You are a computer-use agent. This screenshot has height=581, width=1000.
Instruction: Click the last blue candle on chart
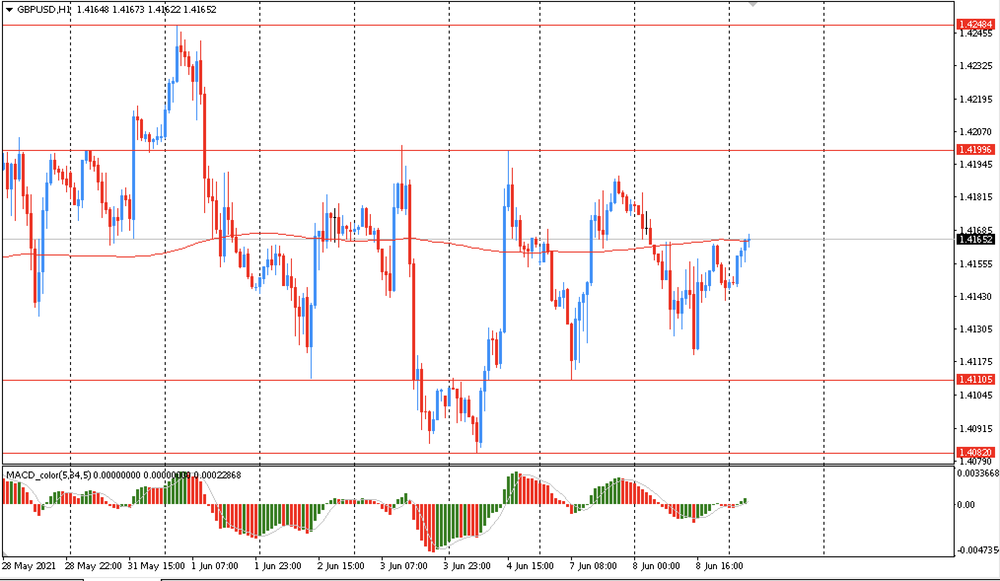point(747,244)
